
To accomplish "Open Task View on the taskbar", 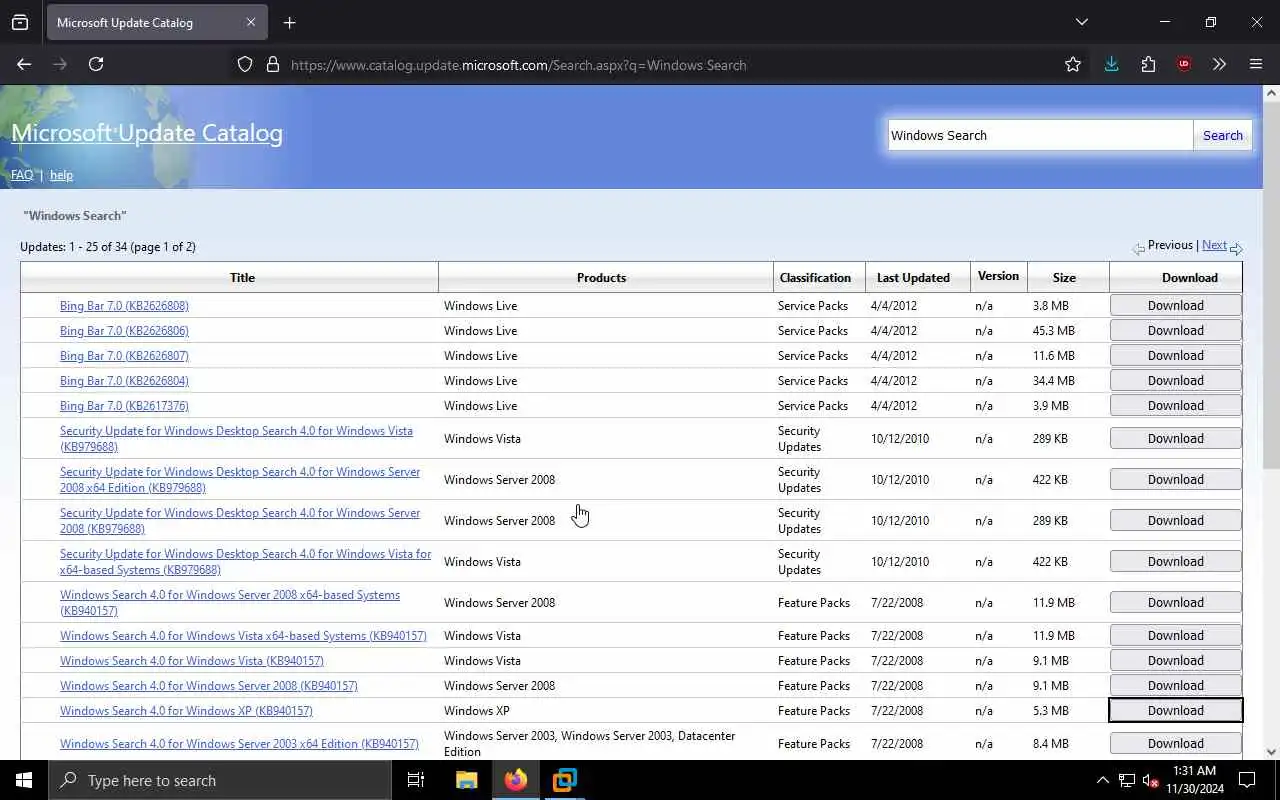I will coord(416,780).
